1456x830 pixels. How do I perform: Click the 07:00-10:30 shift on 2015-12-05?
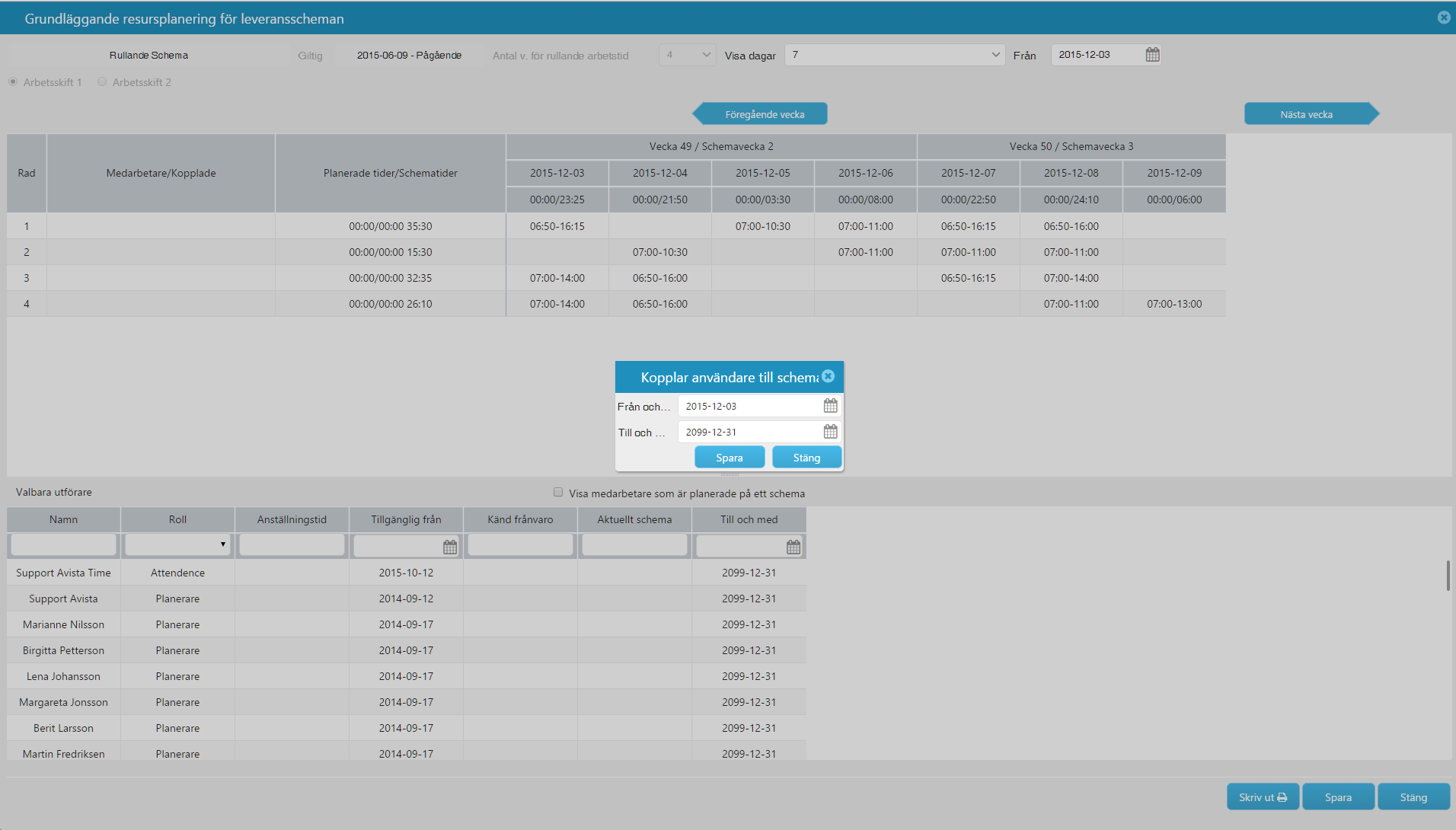[x=762, y=226]
